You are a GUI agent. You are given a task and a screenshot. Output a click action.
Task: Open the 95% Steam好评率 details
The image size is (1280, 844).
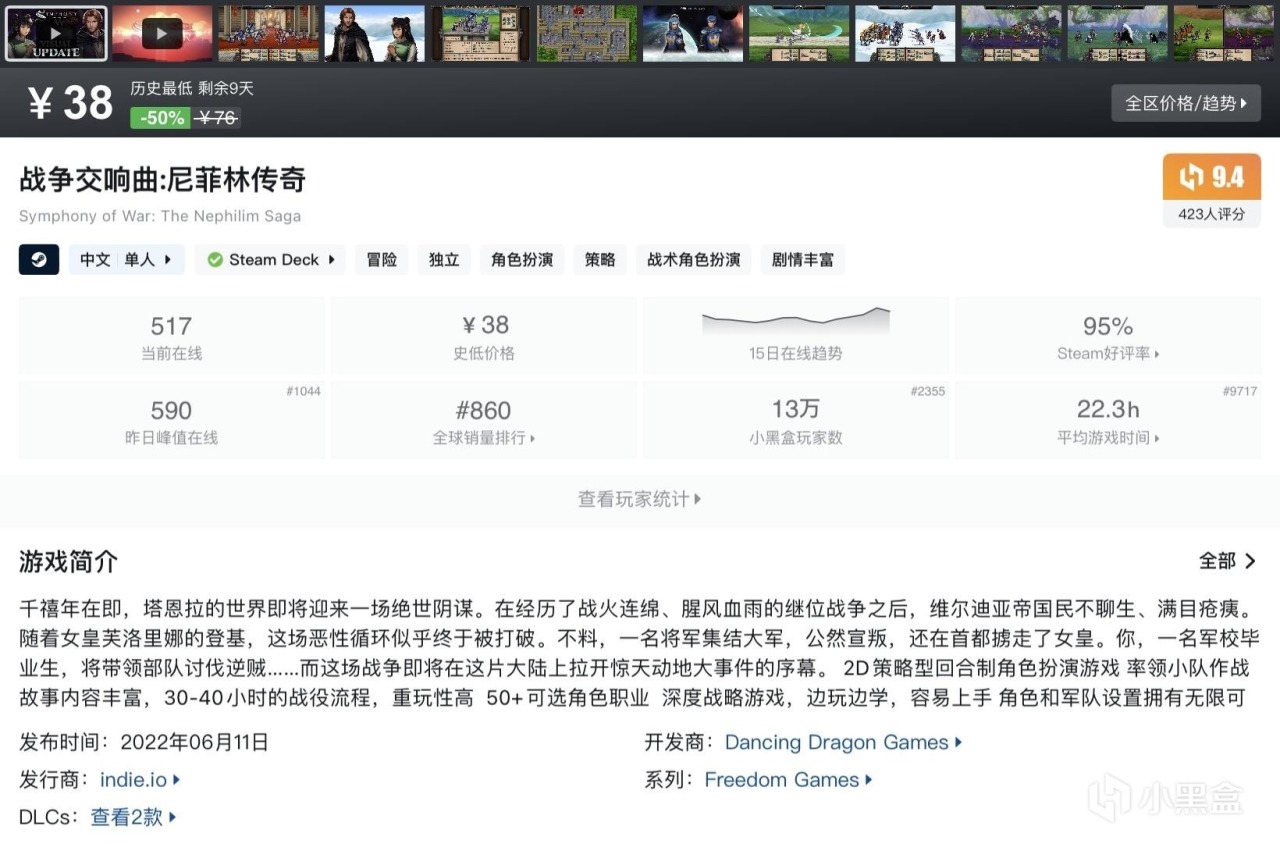(x=1108, y=334)
